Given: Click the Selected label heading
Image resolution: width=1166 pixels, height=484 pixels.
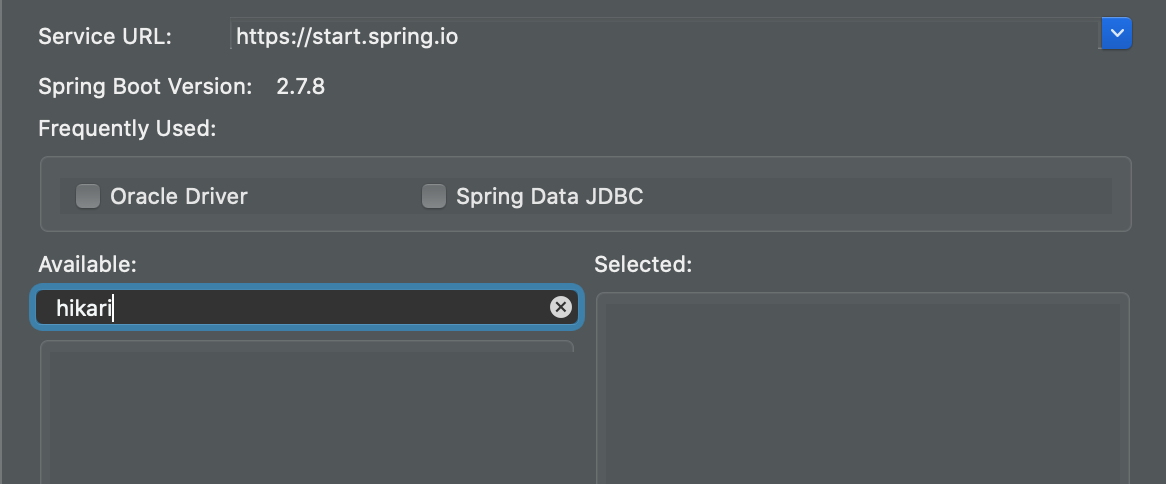Looking at the screenshot, I should coord(643,264).
